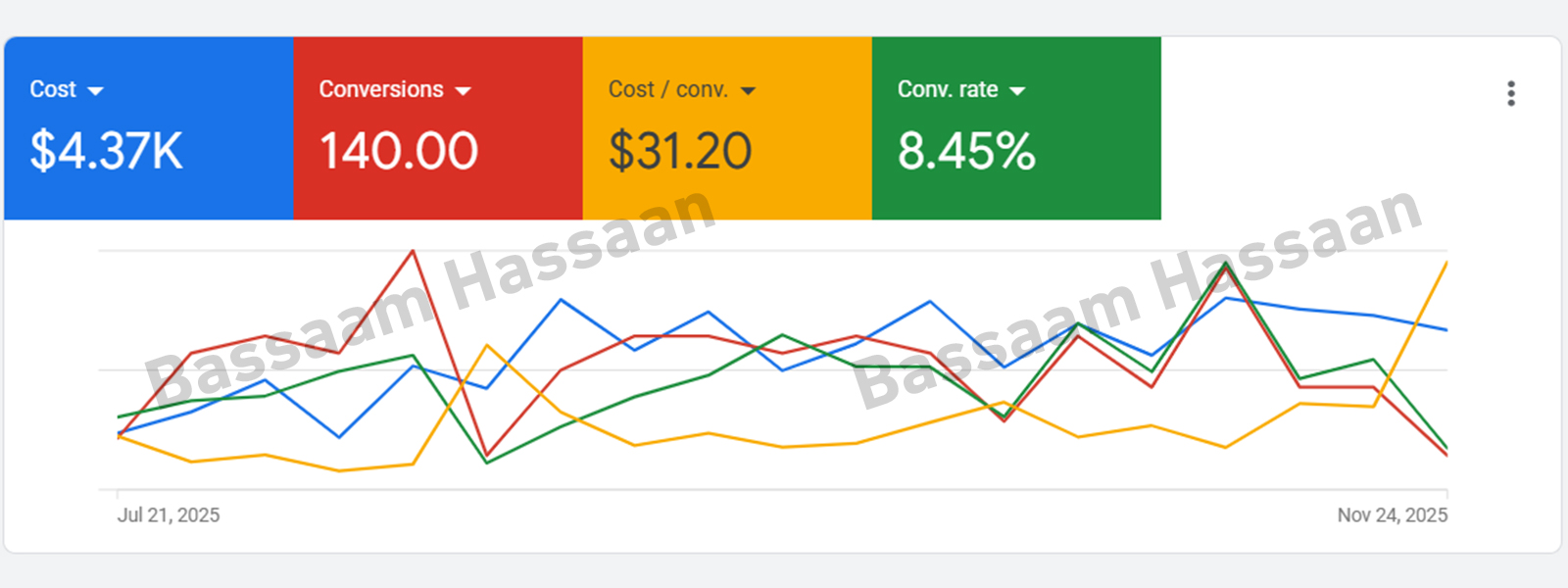Viewport: 1568px width, 588px height.
Task: Click the $31.20 cost per conversion value
Action: [x=680, y=151]
